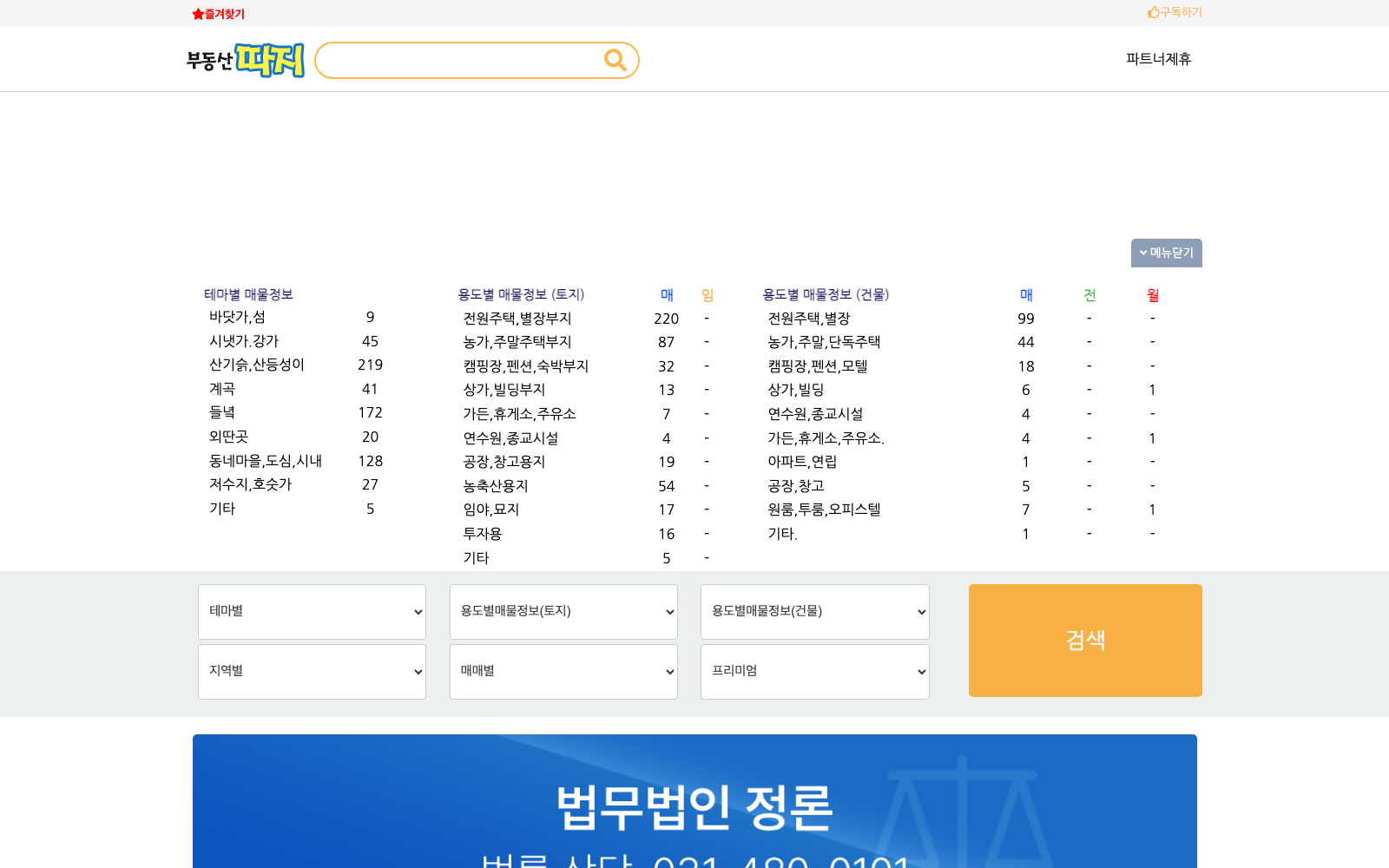Viewport: 1389px width, 868px height.
Task: Click count 99 for 전원주택,별장 building
Action: (1026, 319)
